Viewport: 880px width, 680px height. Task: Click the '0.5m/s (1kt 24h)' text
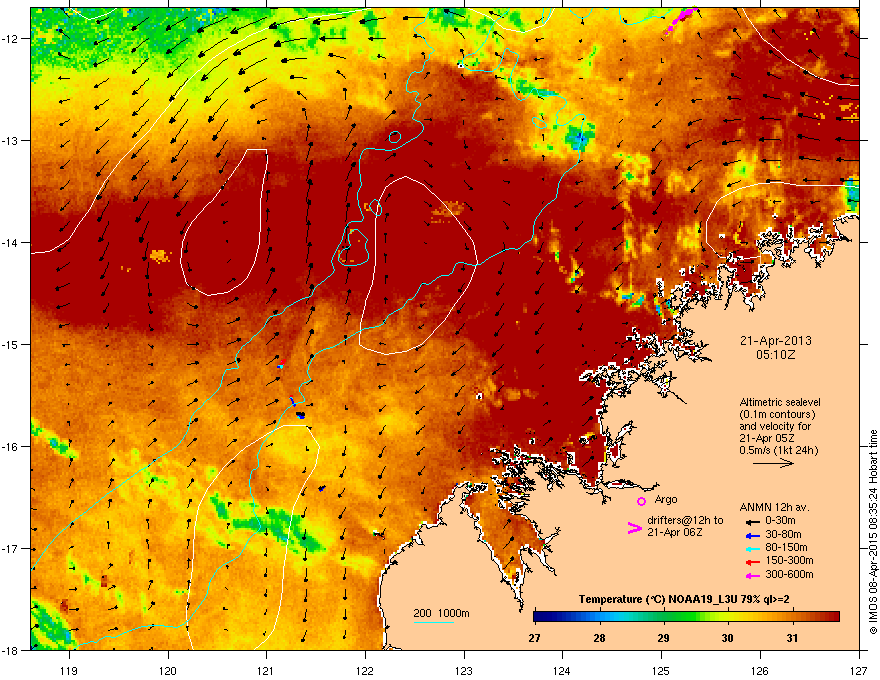coord(779,450)
